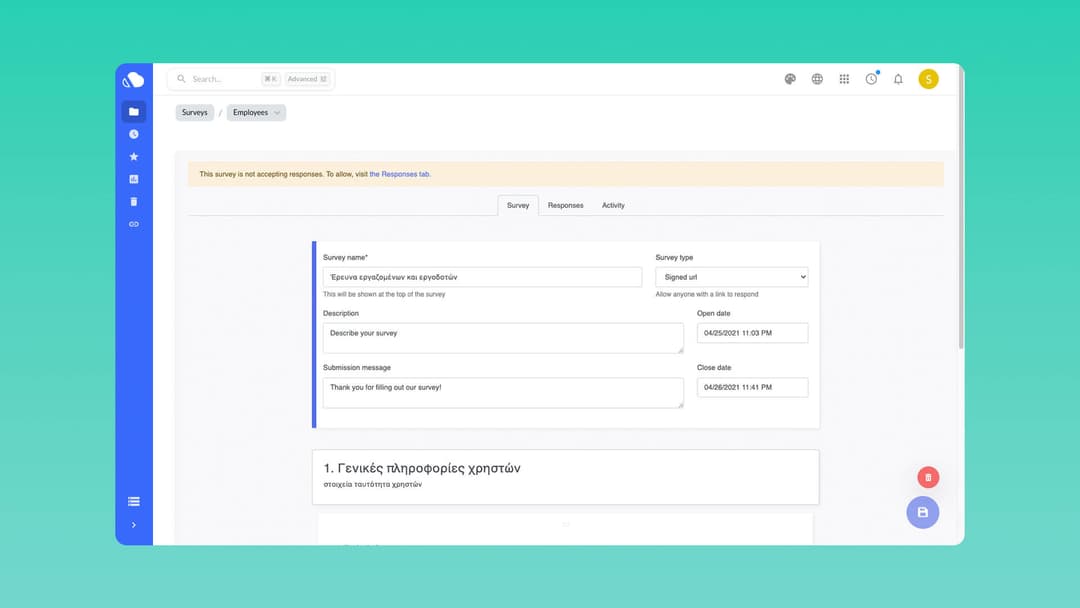Click the floating save disk button

(922, 512)
